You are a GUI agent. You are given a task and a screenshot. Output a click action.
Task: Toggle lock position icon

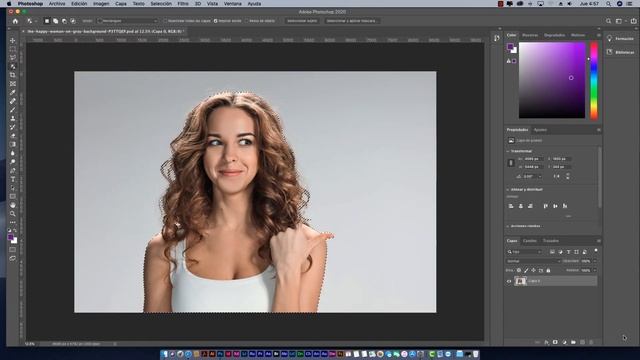(533, 270)
